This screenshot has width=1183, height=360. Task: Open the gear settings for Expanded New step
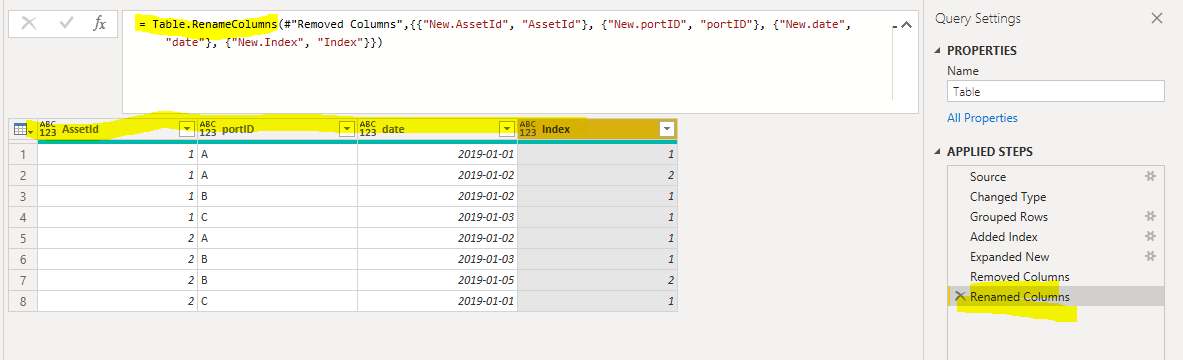(x=1150, y=257)
